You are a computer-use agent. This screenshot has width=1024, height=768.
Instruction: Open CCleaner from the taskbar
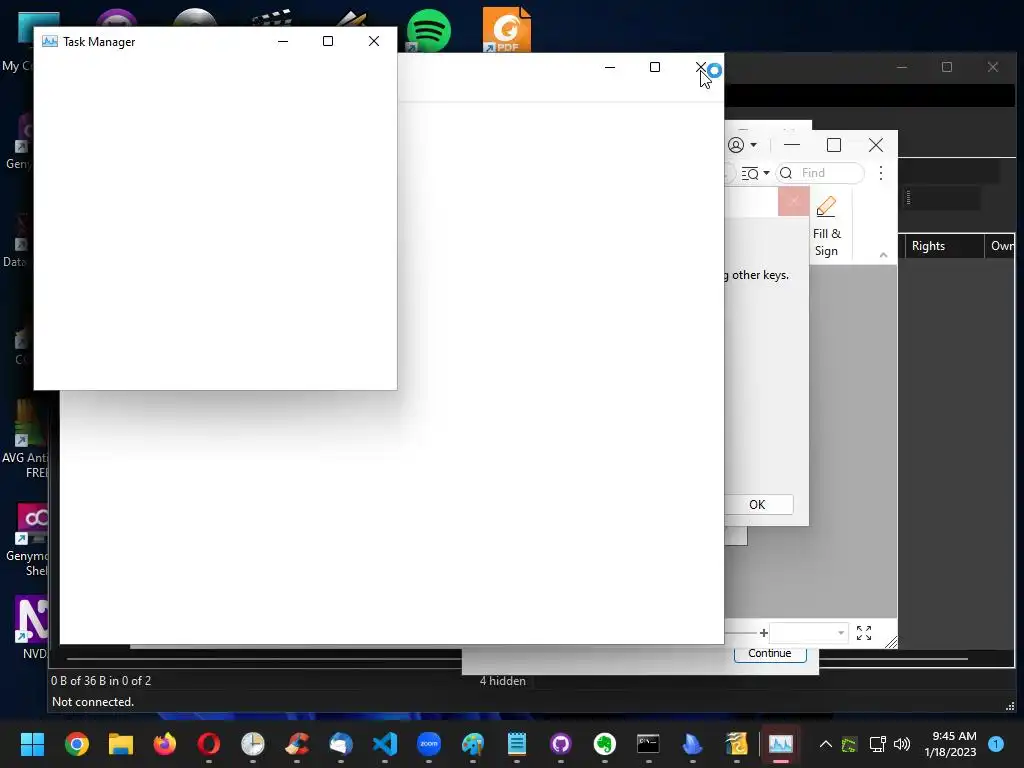tap(297, 744)
